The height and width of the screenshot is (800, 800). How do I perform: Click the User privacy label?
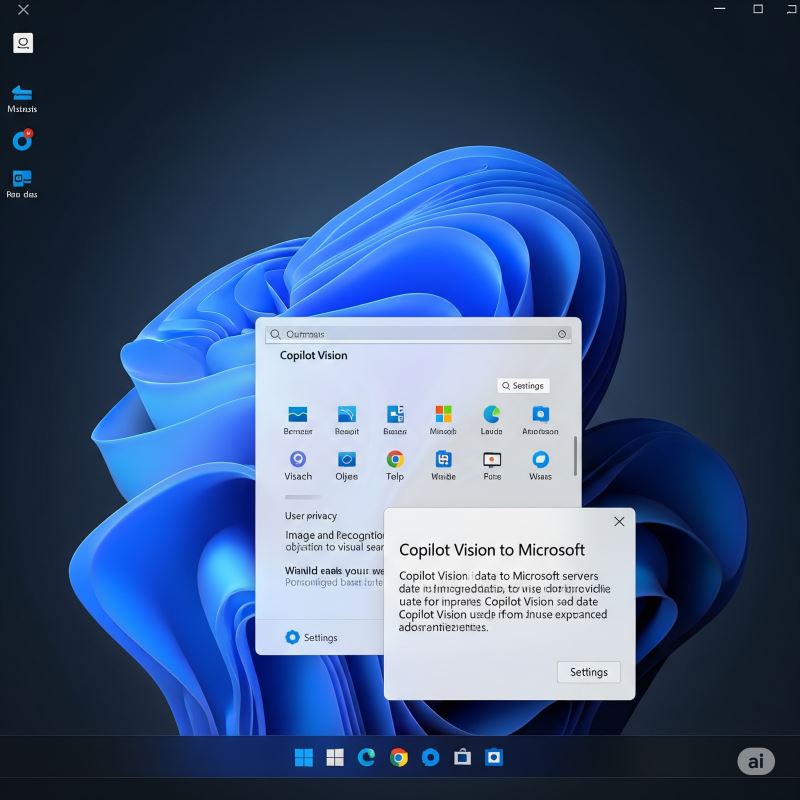[311, 516]
